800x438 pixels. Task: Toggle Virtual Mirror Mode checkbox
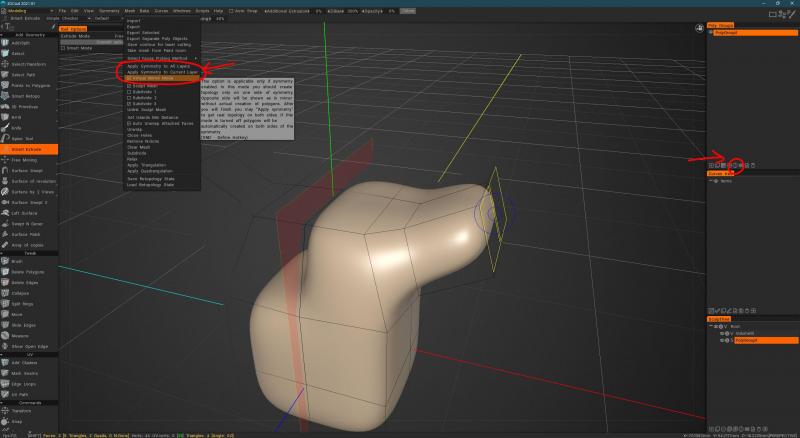pyautogui.click(x=128, y=77)
